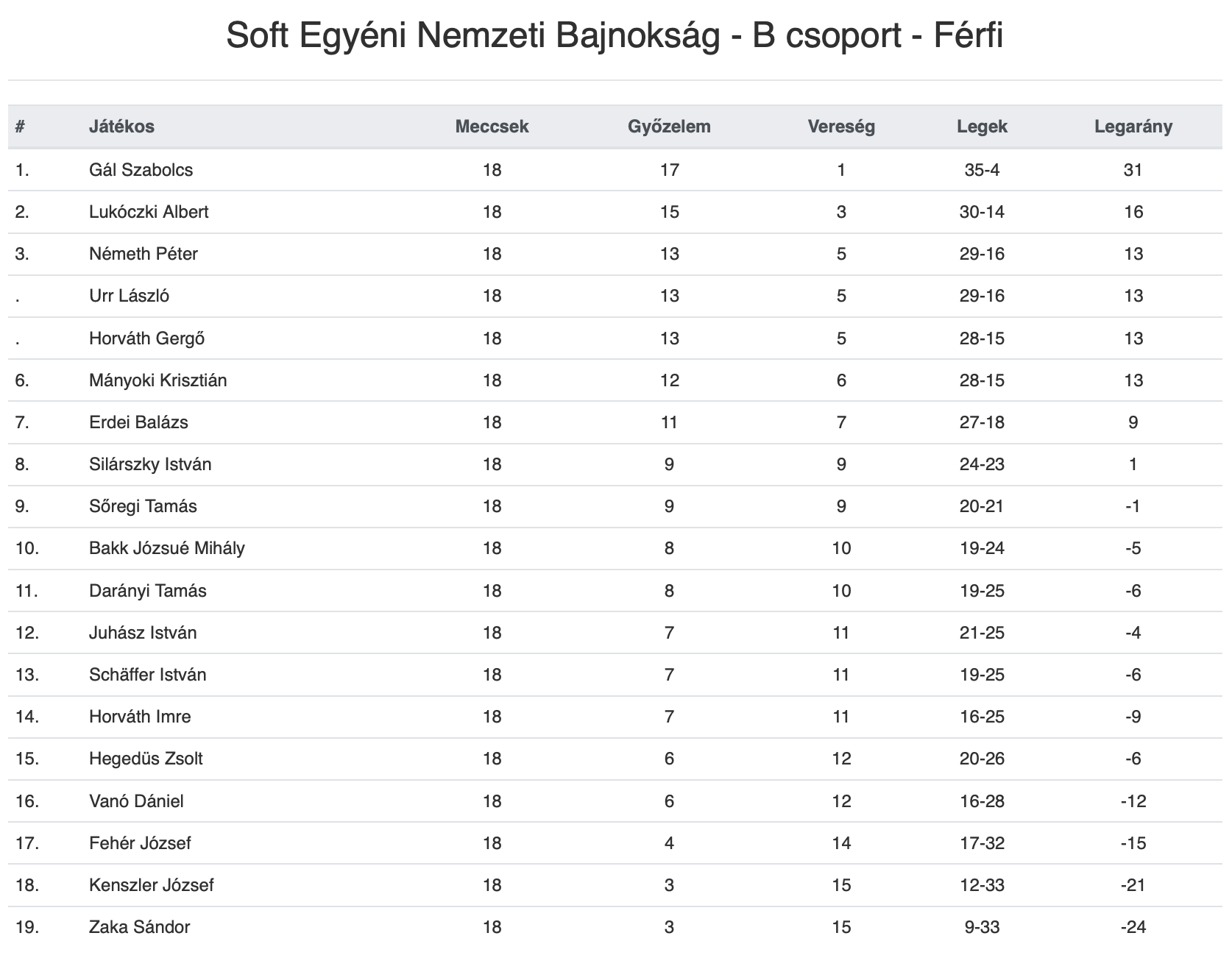Select the Vereség column header
Viewport: 1232px width, 958px height.
coord(841,127)
